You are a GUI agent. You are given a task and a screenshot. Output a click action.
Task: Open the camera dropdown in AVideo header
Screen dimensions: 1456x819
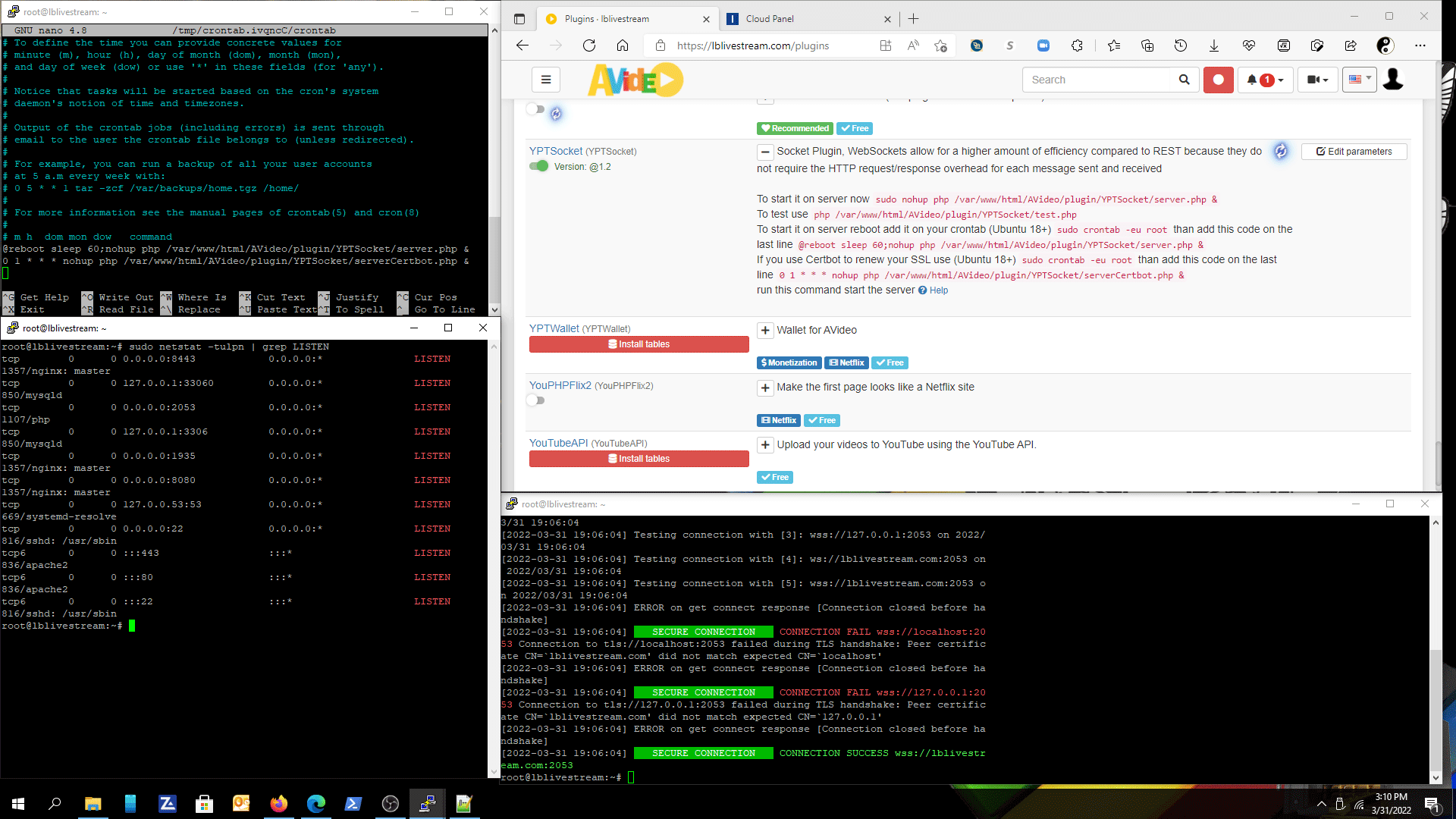click(x=1318, y=80)
